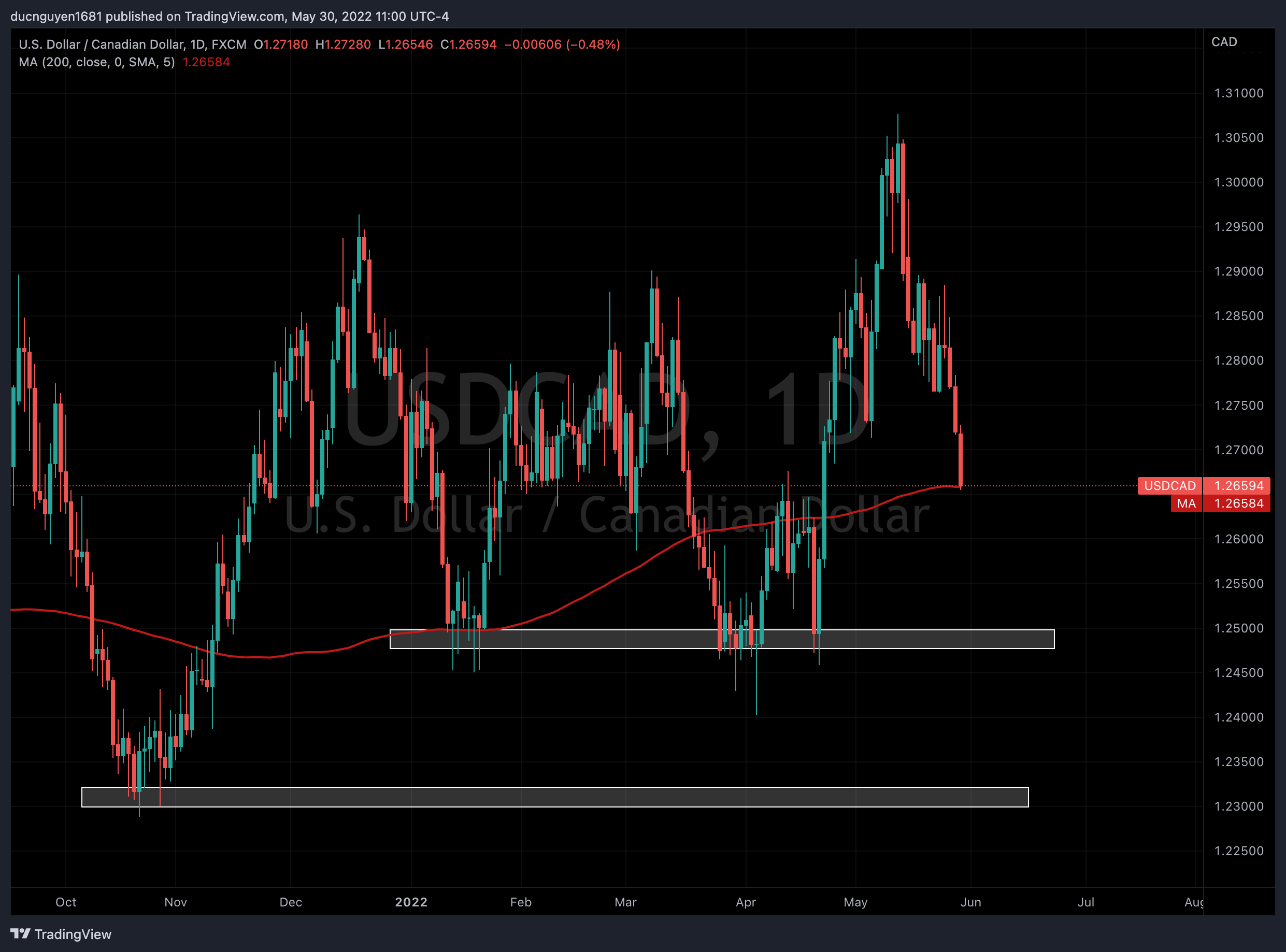Click the 1.30500 price axis label

point(1239,138)
